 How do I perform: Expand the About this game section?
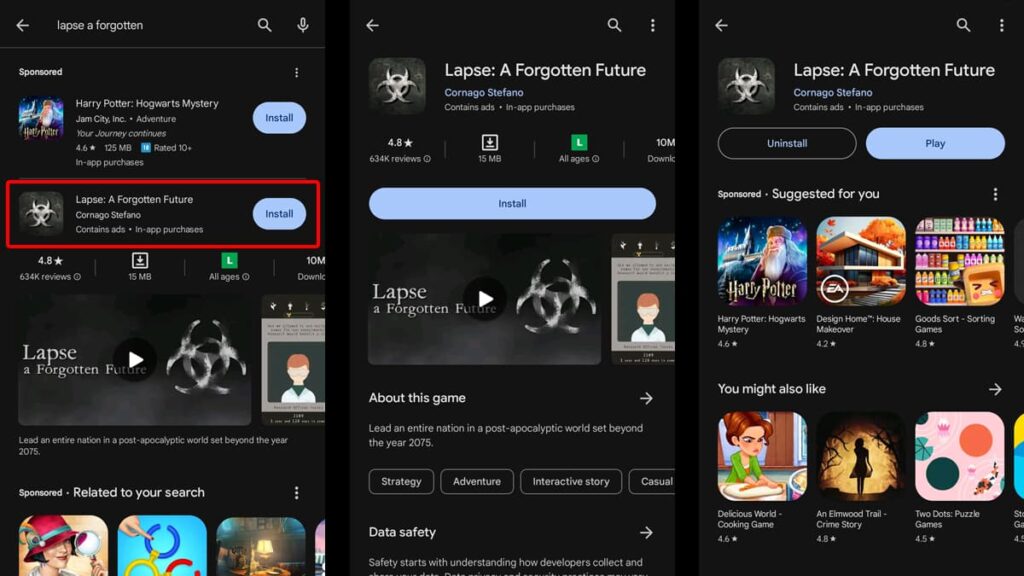pyautogui.click(x=646, y=398)
